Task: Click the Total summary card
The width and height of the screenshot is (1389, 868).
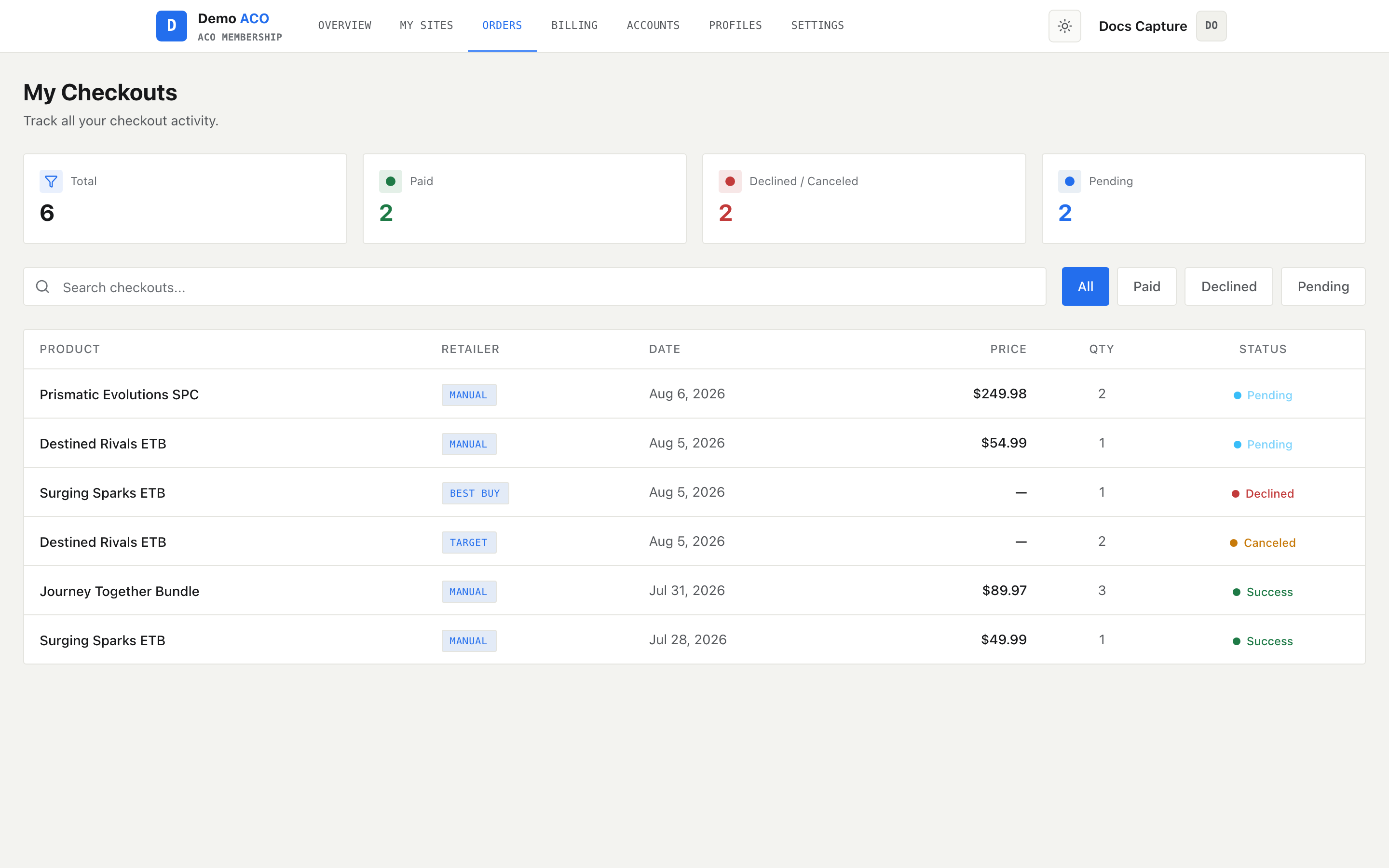Action: (x=185, y=199)
